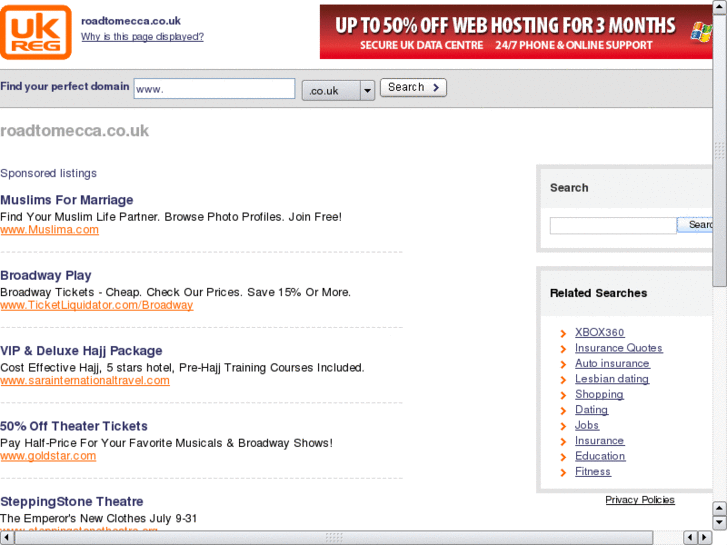The image size is (727, 545).
Task: Open the Muslims For Marriage listing
Action: 67,200
